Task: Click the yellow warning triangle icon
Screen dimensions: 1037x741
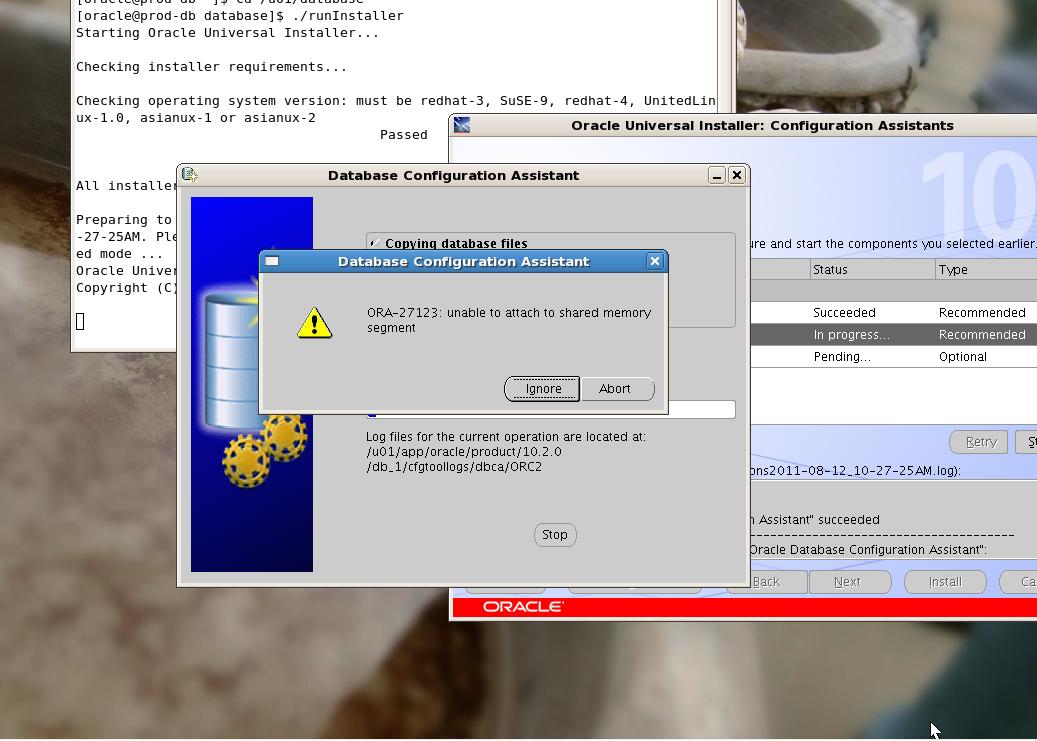Action: 314,323
